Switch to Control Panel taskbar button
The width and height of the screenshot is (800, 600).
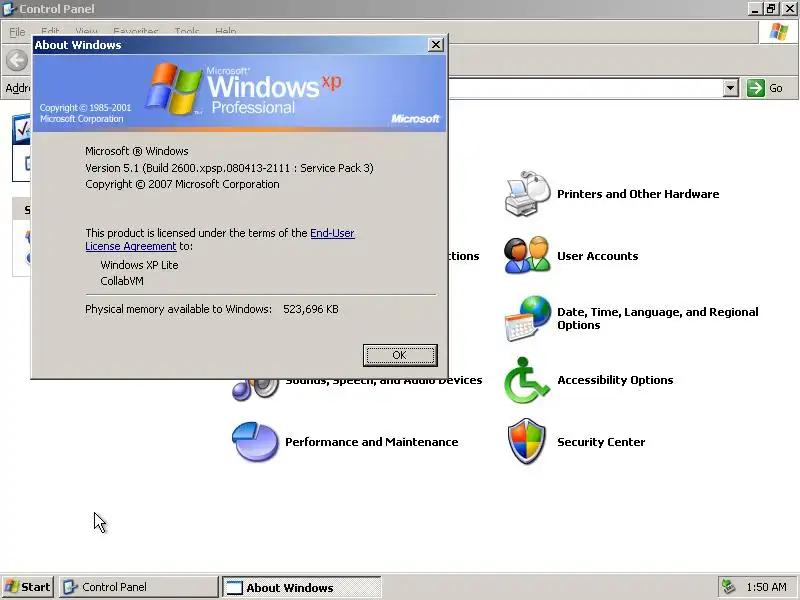coord(139,587)
